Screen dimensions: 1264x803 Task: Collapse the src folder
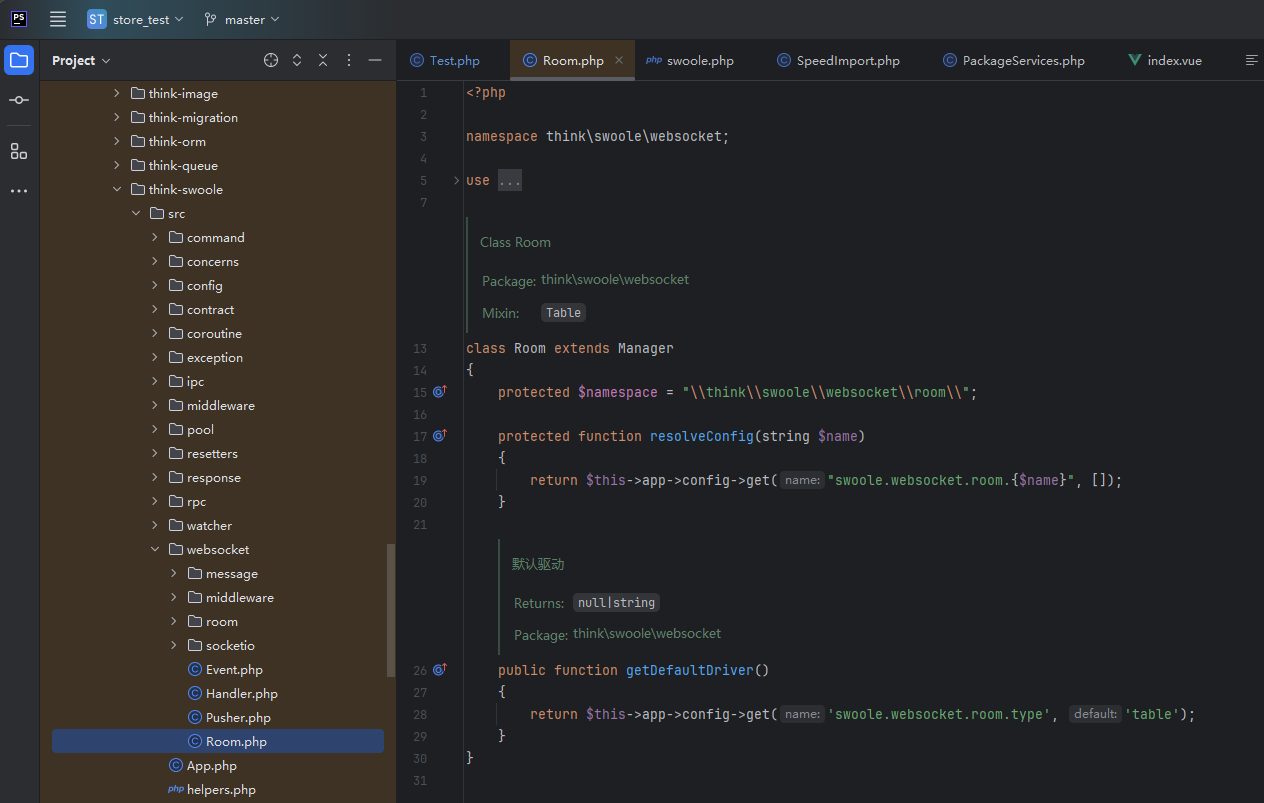point(135,213)
